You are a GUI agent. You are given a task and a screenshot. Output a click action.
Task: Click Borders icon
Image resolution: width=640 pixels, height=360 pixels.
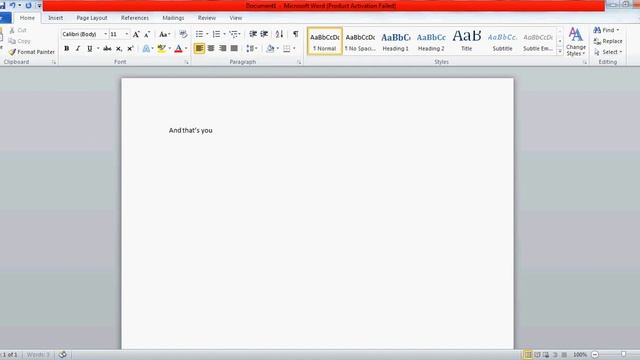[x=287, y=49]
